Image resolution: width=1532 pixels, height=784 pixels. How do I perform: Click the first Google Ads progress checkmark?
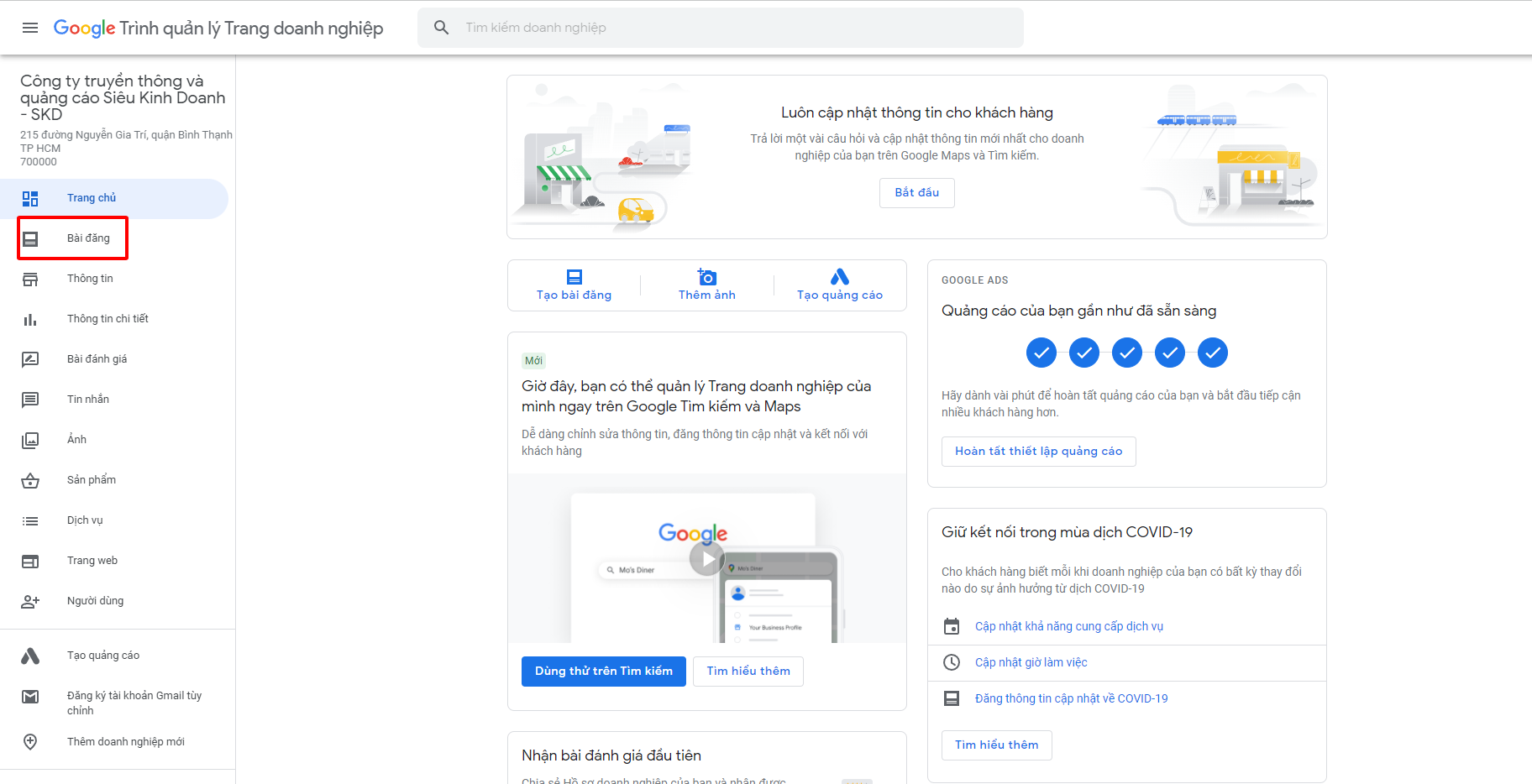point(1041,353)
